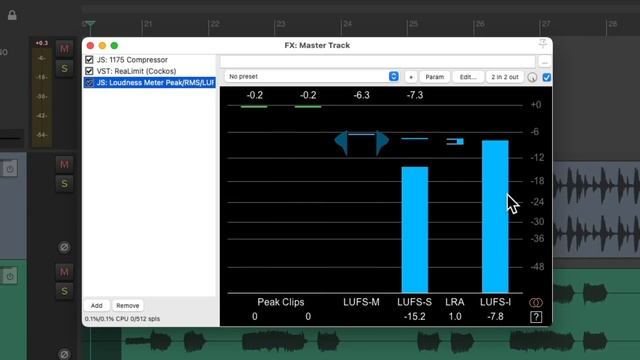The image size is (640, 360).
Task: Open the No preset dropdown
Action: click(311, 77)
